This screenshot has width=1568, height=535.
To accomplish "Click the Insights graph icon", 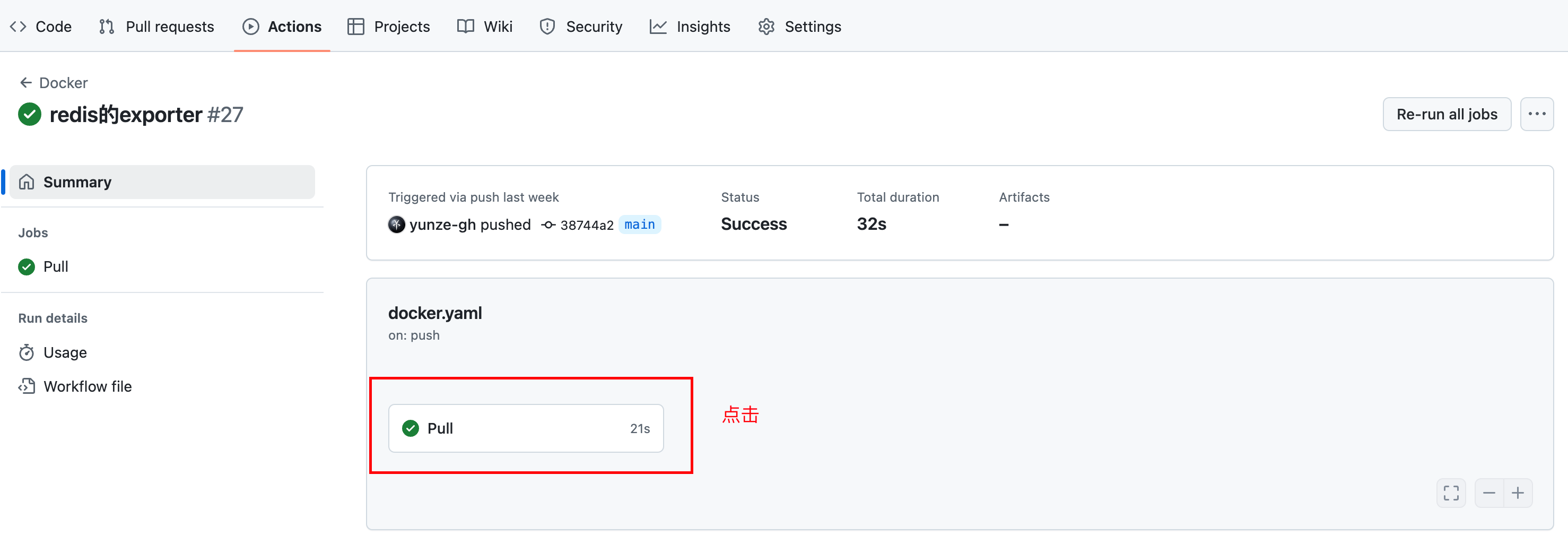I will tap(658, 26).
